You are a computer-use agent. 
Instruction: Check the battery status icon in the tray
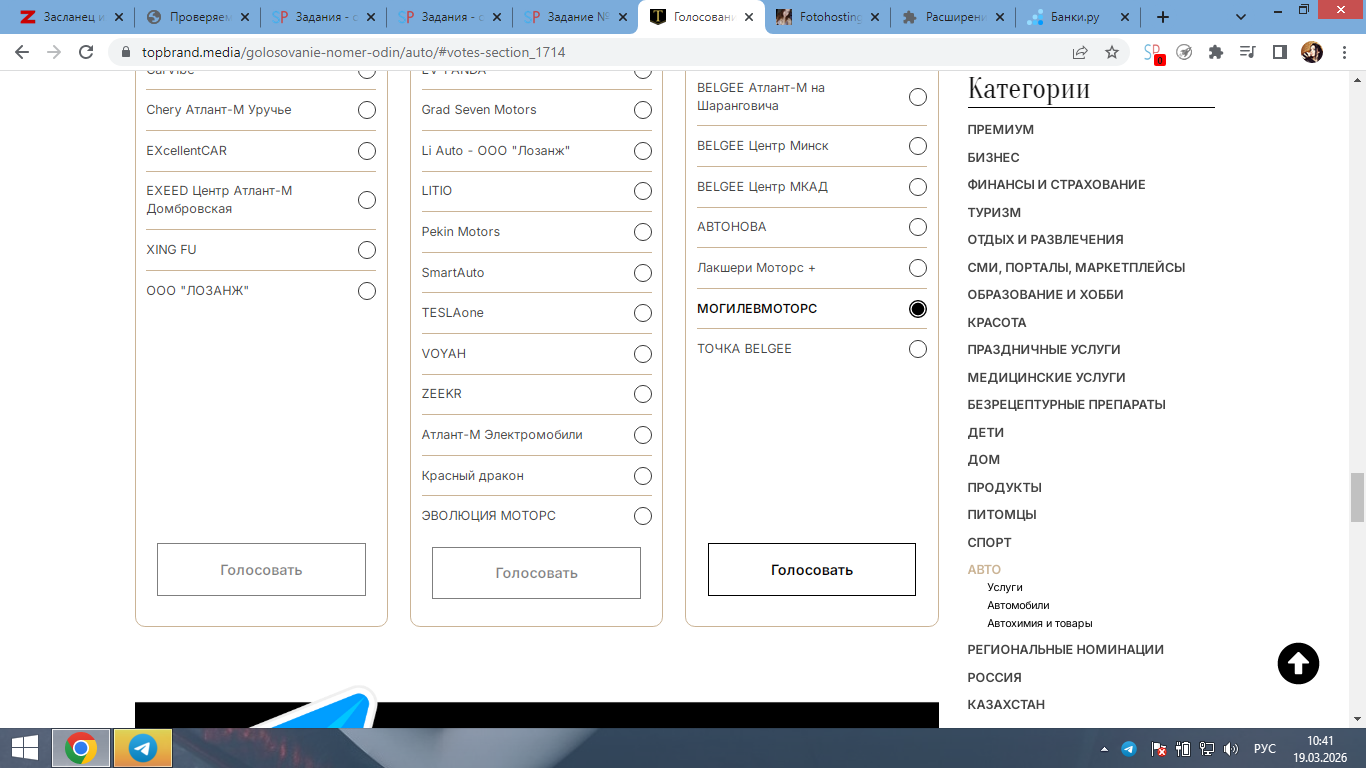click(1183, 748)
